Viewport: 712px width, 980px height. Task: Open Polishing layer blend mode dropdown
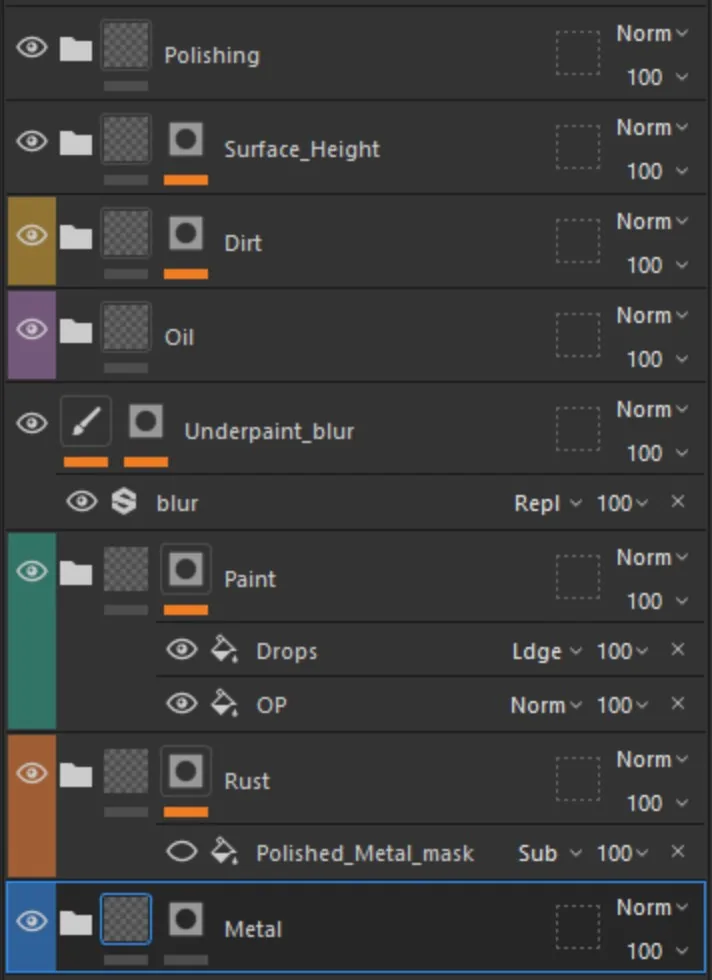pos(652,33)
